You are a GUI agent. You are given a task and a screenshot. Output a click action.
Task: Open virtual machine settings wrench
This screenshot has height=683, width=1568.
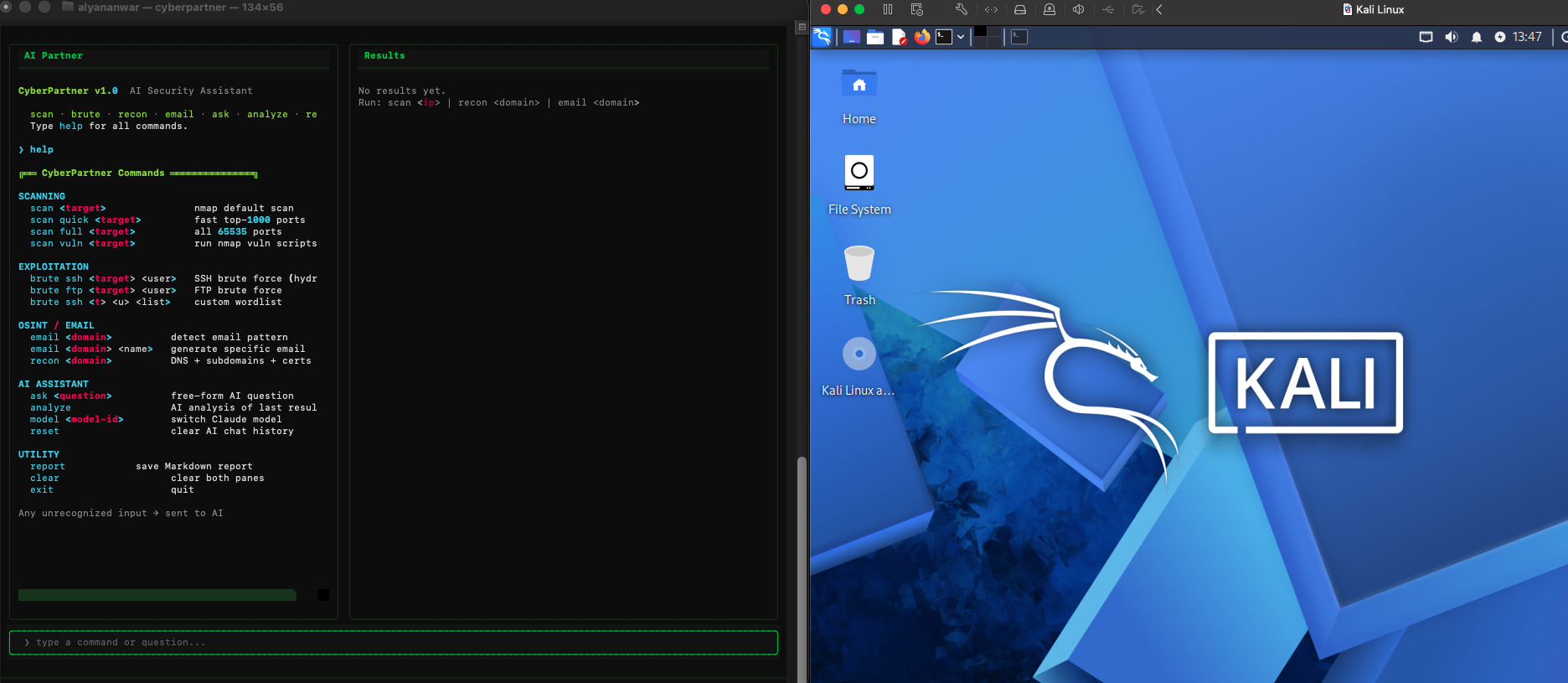(x=962, y=10)
